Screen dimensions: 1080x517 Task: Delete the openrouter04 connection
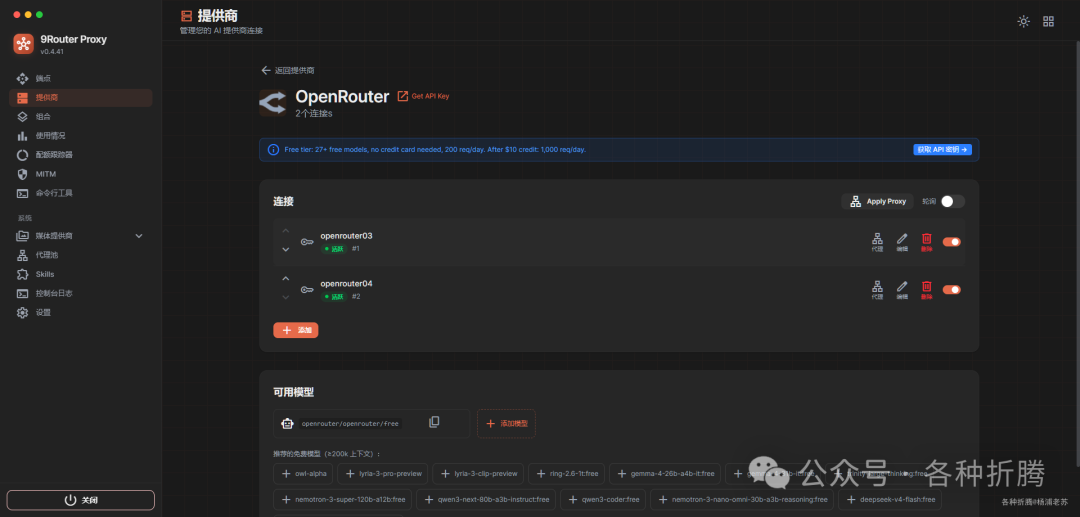pyautogui.click(x=926, y=290)
